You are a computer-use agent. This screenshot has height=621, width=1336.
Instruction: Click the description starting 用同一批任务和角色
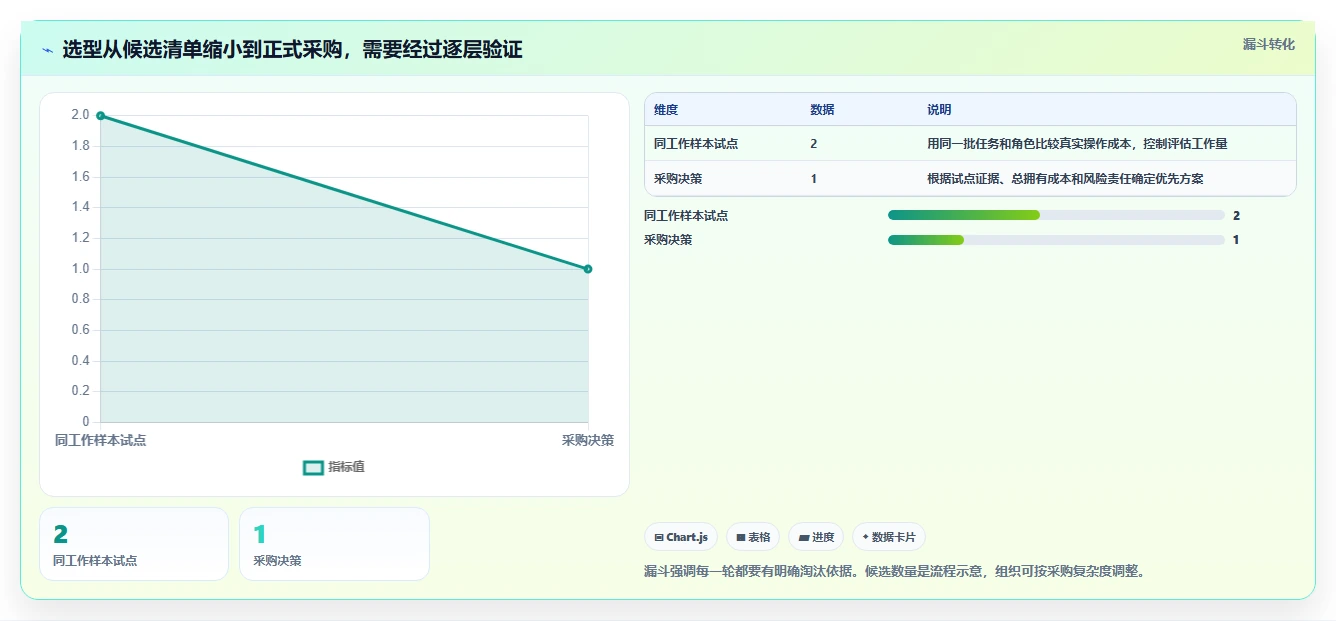click(1077, 144)
